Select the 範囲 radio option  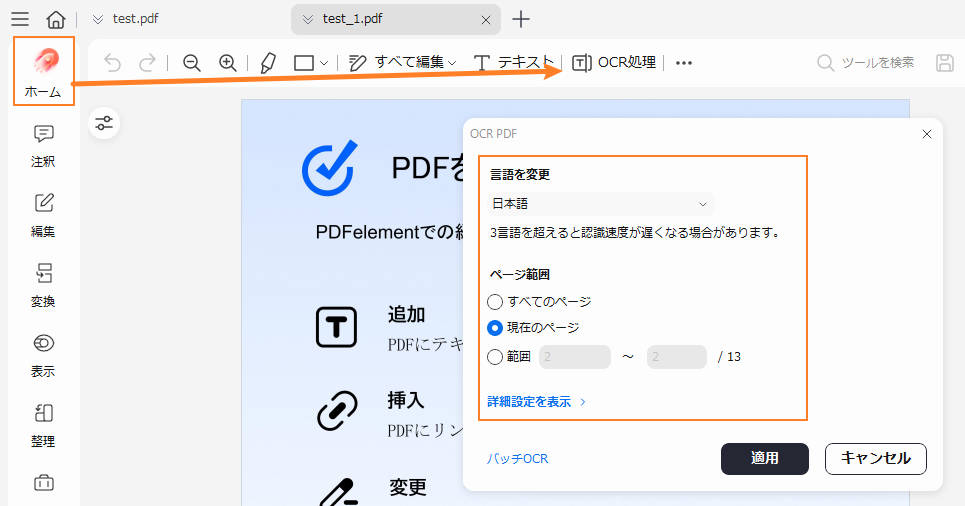[x=495, y=357]
